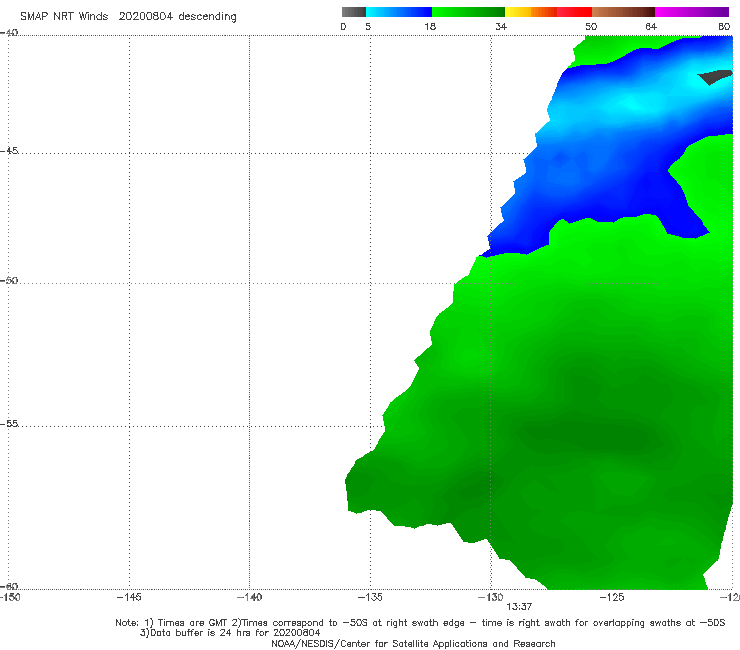Viewport: 740px width, 650px height.
Task: Click the 'Note: 1) Times are GMT' line
Action: click(x=420, y=623)
